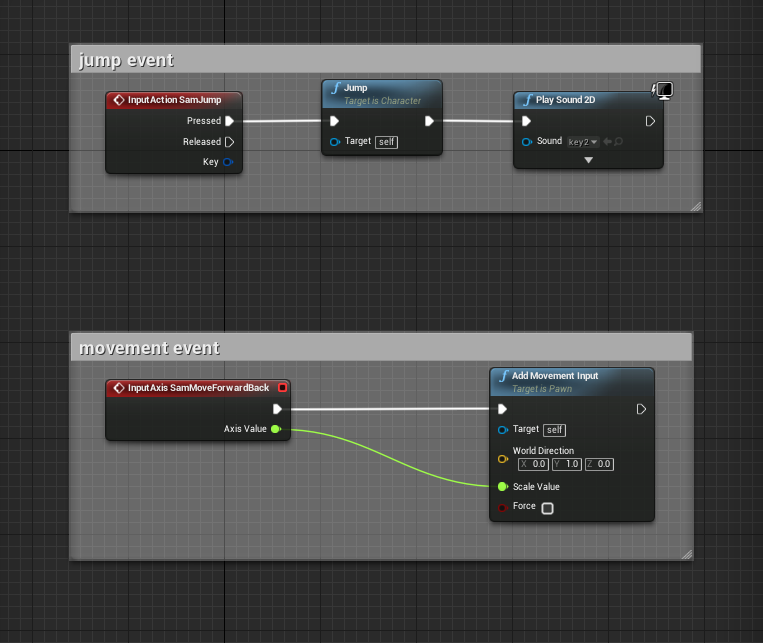The height and width of the screenshot is (643, 763).
Task: Click the client-only monitor icon on Play Sound 2D
Action: pyautogui.click(x=662, y=91)
